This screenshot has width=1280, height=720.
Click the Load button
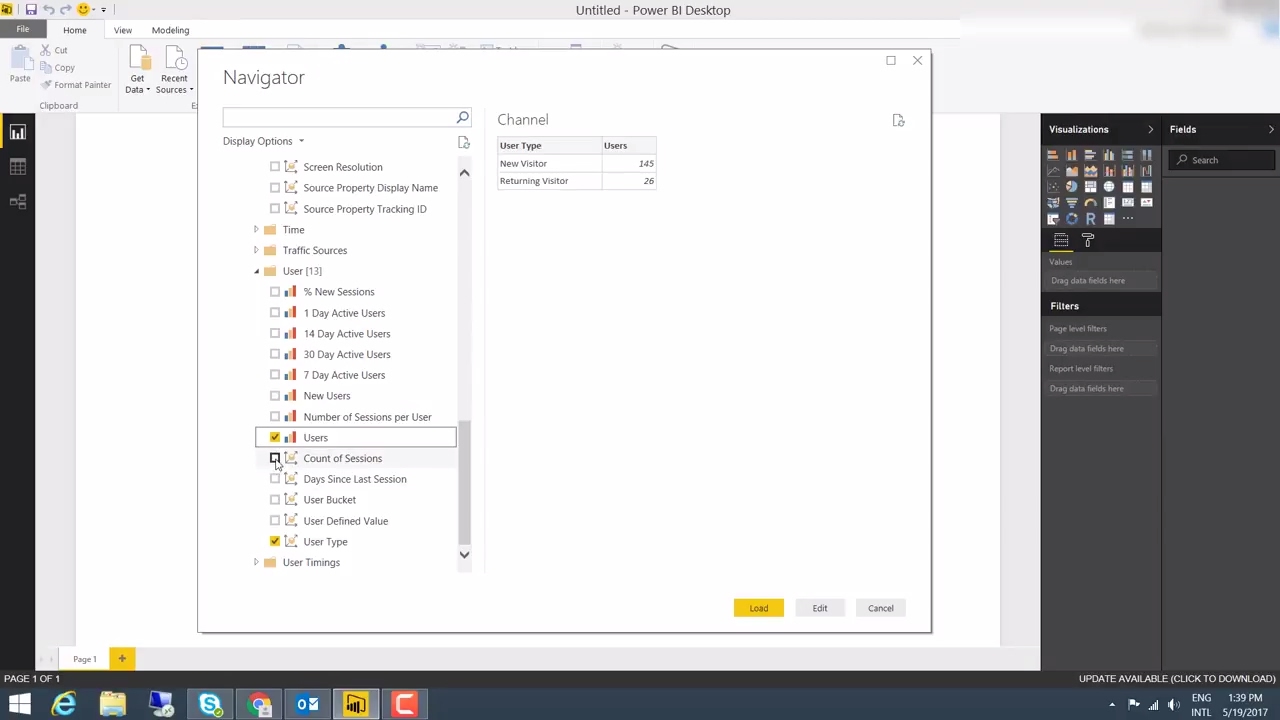tap(759, 608)
